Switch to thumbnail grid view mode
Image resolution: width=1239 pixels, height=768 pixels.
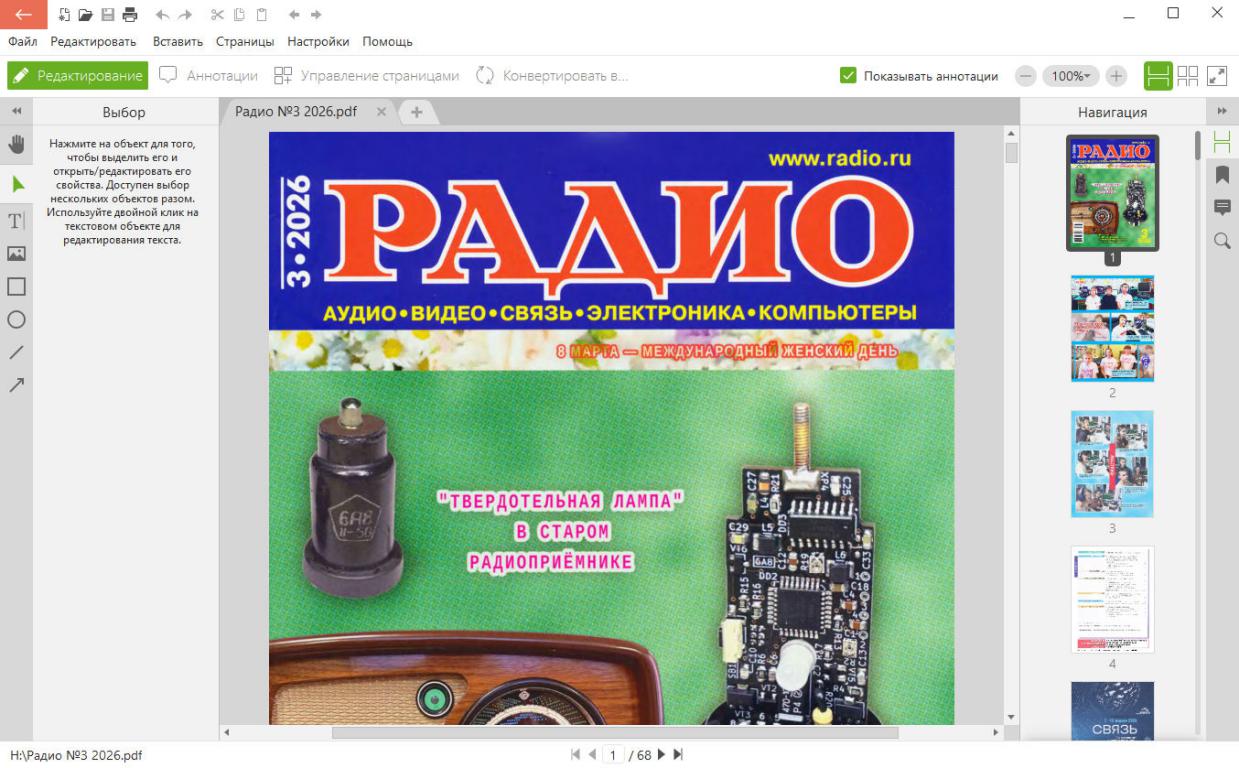coord(1187,76)
